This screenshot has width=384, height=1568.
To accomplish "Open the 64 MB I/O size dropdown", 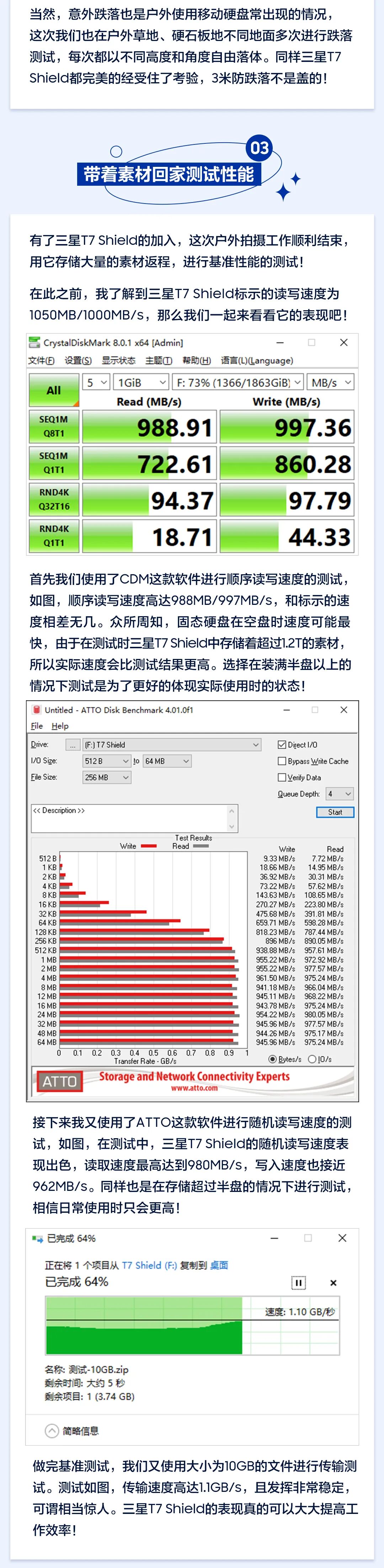I will coord(167,761).
